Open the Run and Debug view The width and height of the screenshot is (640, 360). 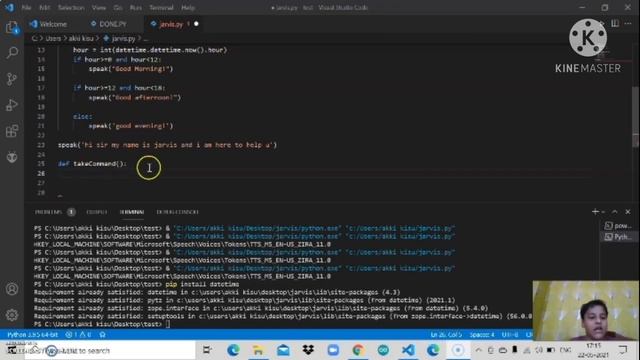point(12,105)
